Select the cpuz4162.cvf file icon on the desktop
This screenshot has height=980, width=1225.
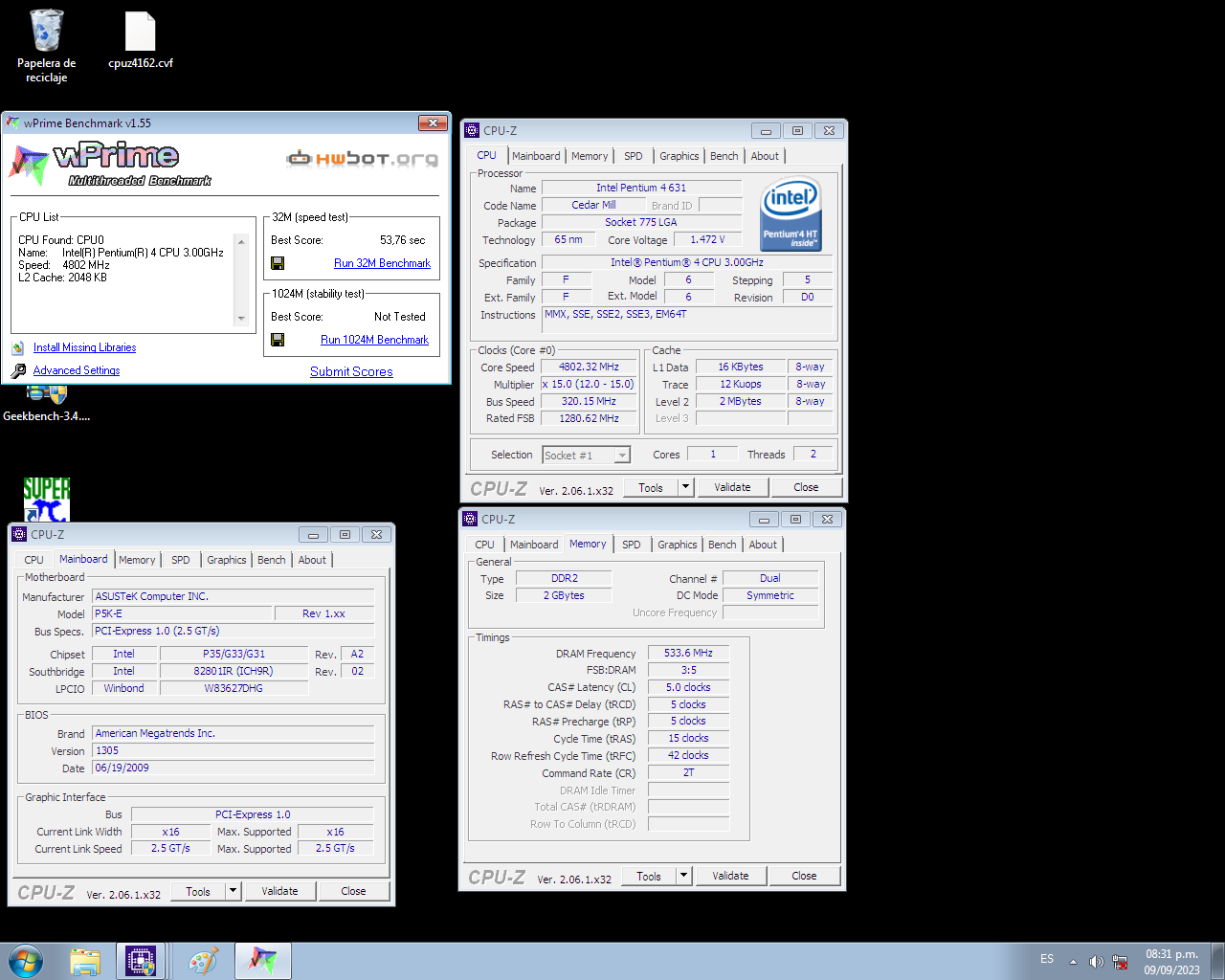[x=141, y=40]
